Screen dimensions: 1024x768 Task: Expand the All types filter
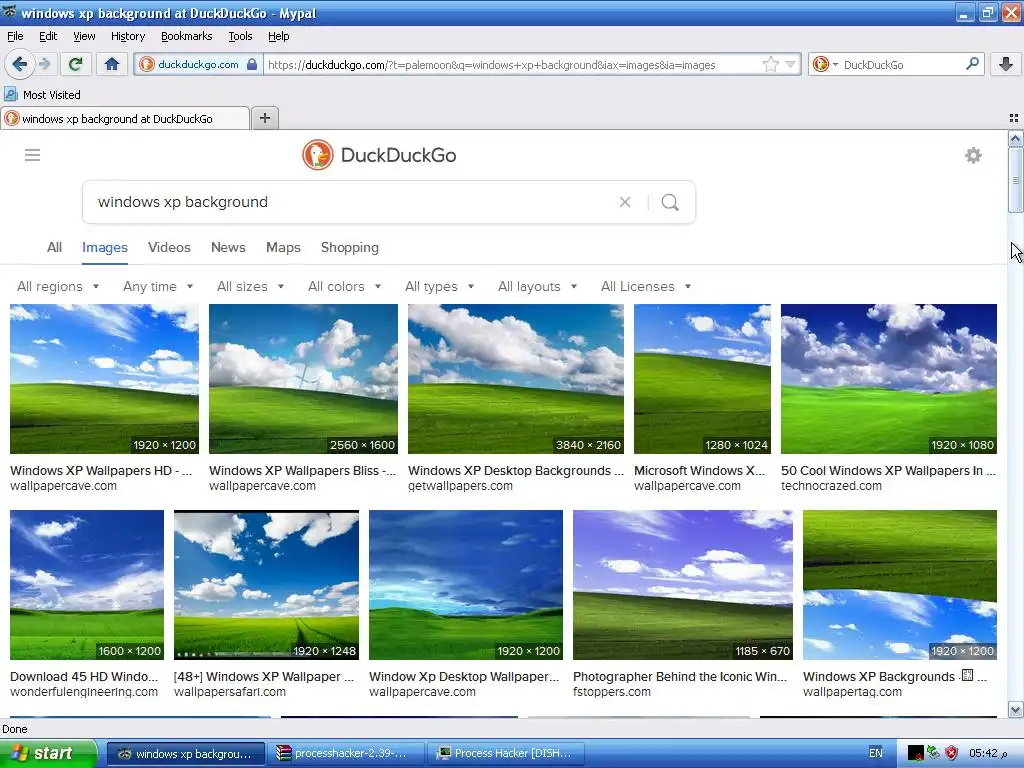tap(440, 286)
